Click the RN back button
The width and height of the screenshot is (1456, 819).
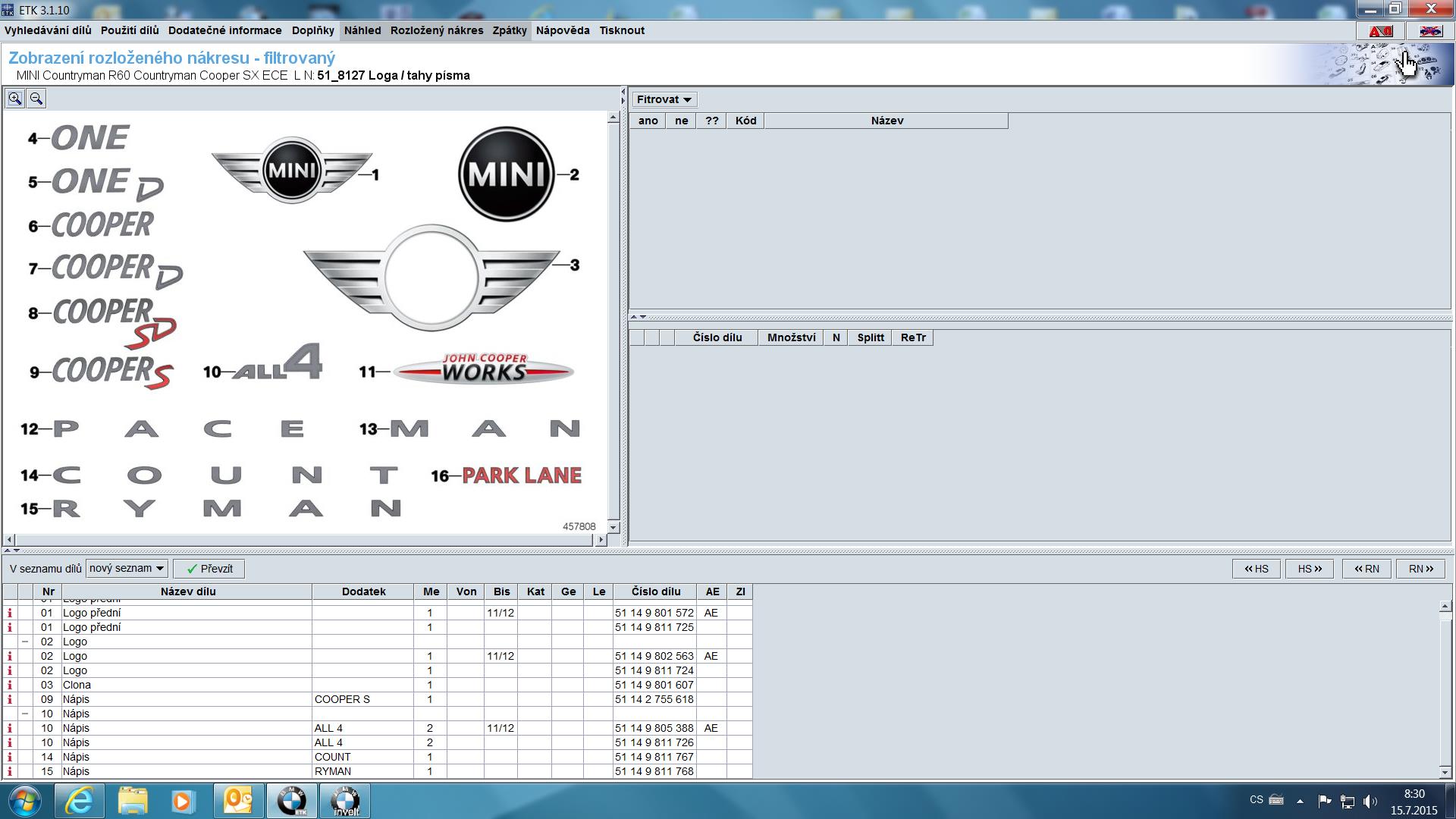coord(1366,569)
